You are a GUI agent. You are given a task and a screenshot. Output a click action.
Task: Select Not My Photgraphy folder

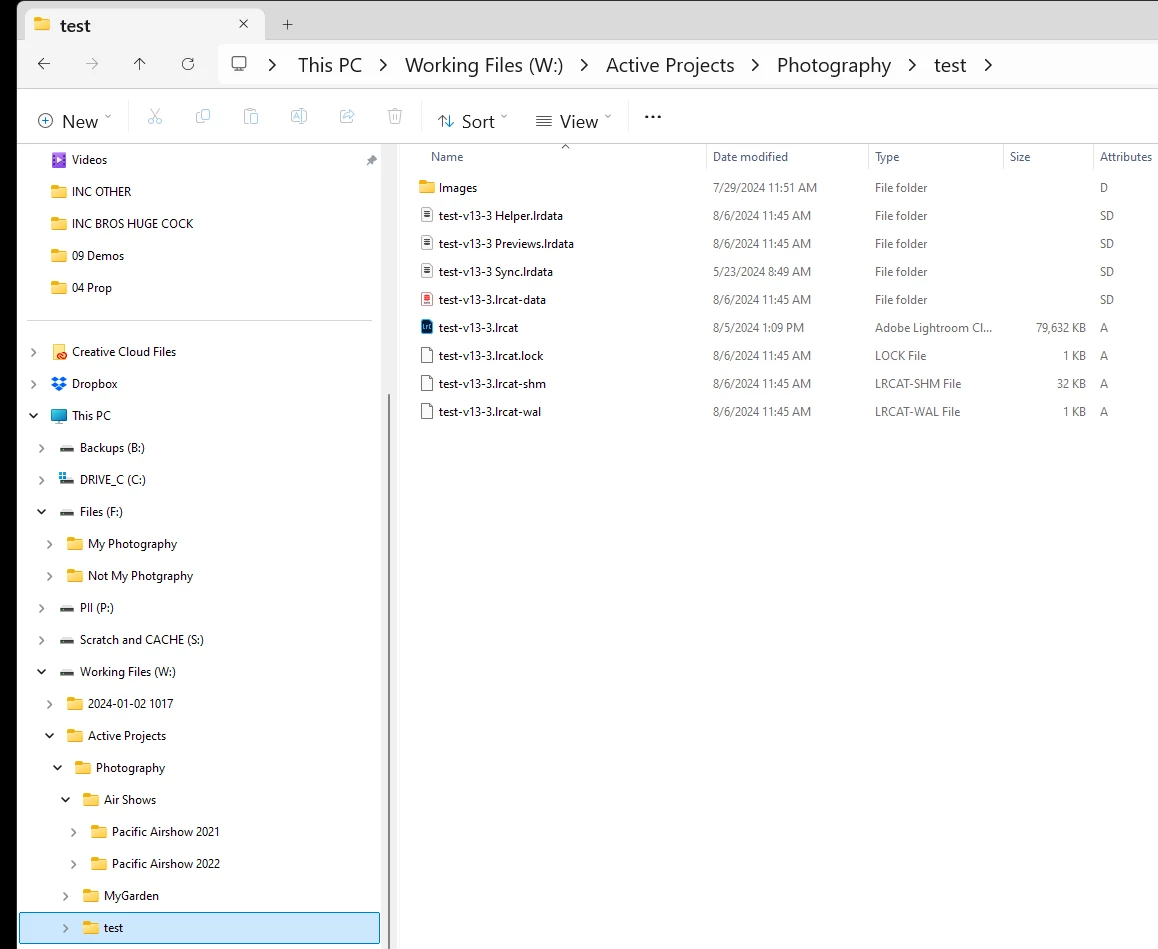(x=140, y=576)
